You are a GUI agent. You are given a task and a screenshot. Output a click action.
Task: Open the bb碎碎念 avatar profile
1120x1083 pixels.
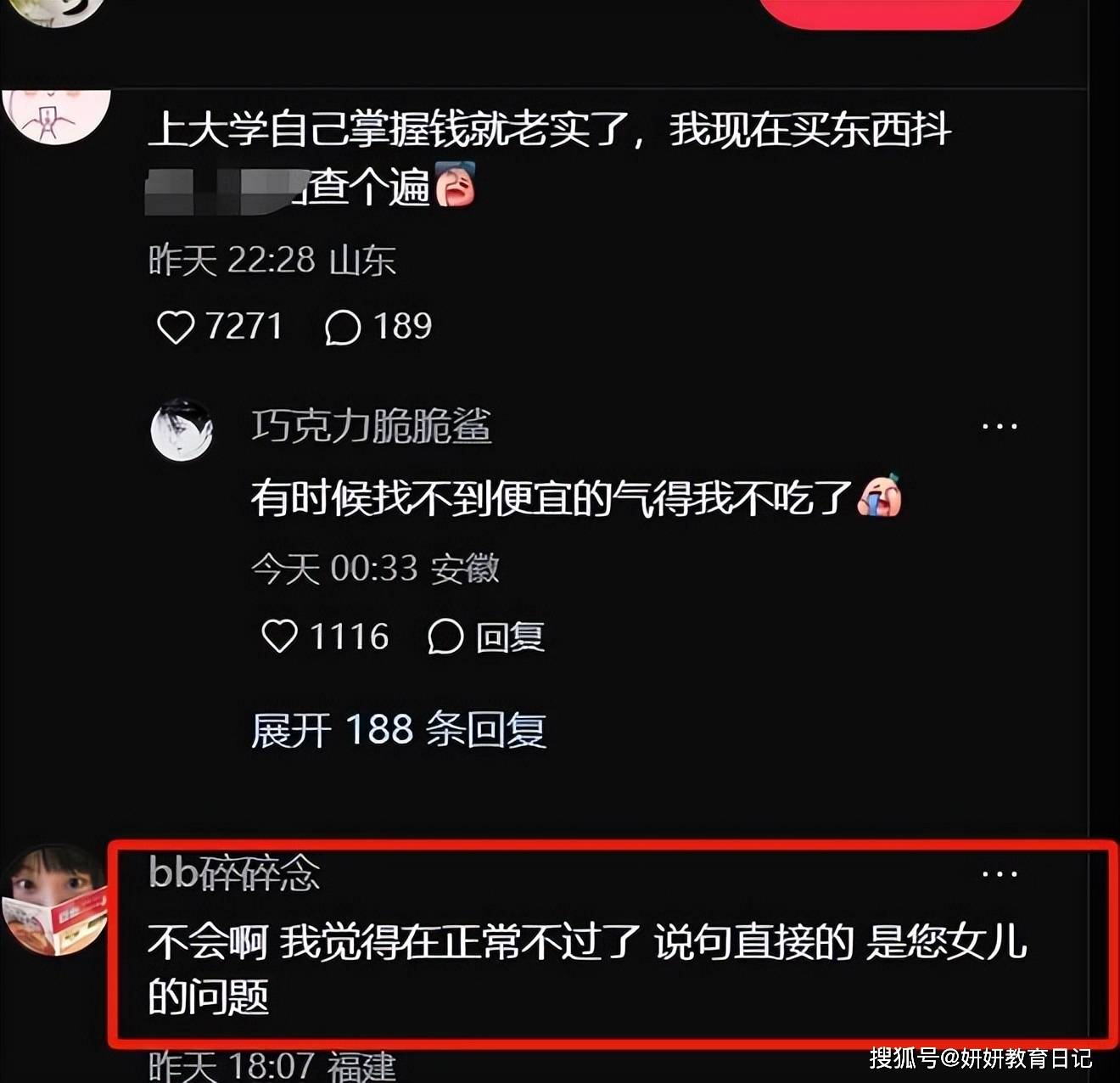(55, 900)
